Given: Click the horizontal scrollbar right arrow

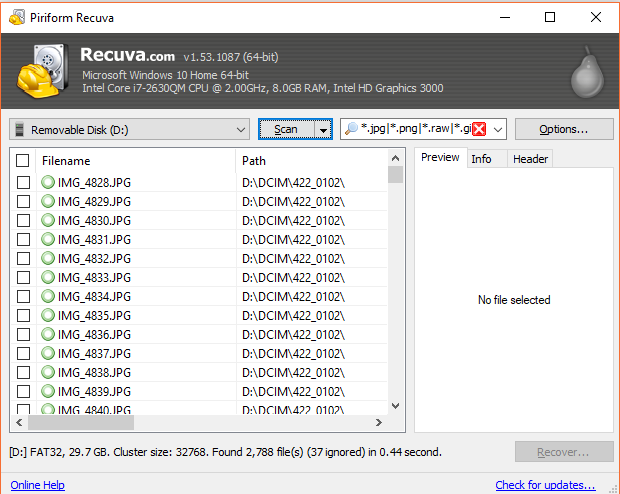Looking at the screenshot, I should pos(378,422).
